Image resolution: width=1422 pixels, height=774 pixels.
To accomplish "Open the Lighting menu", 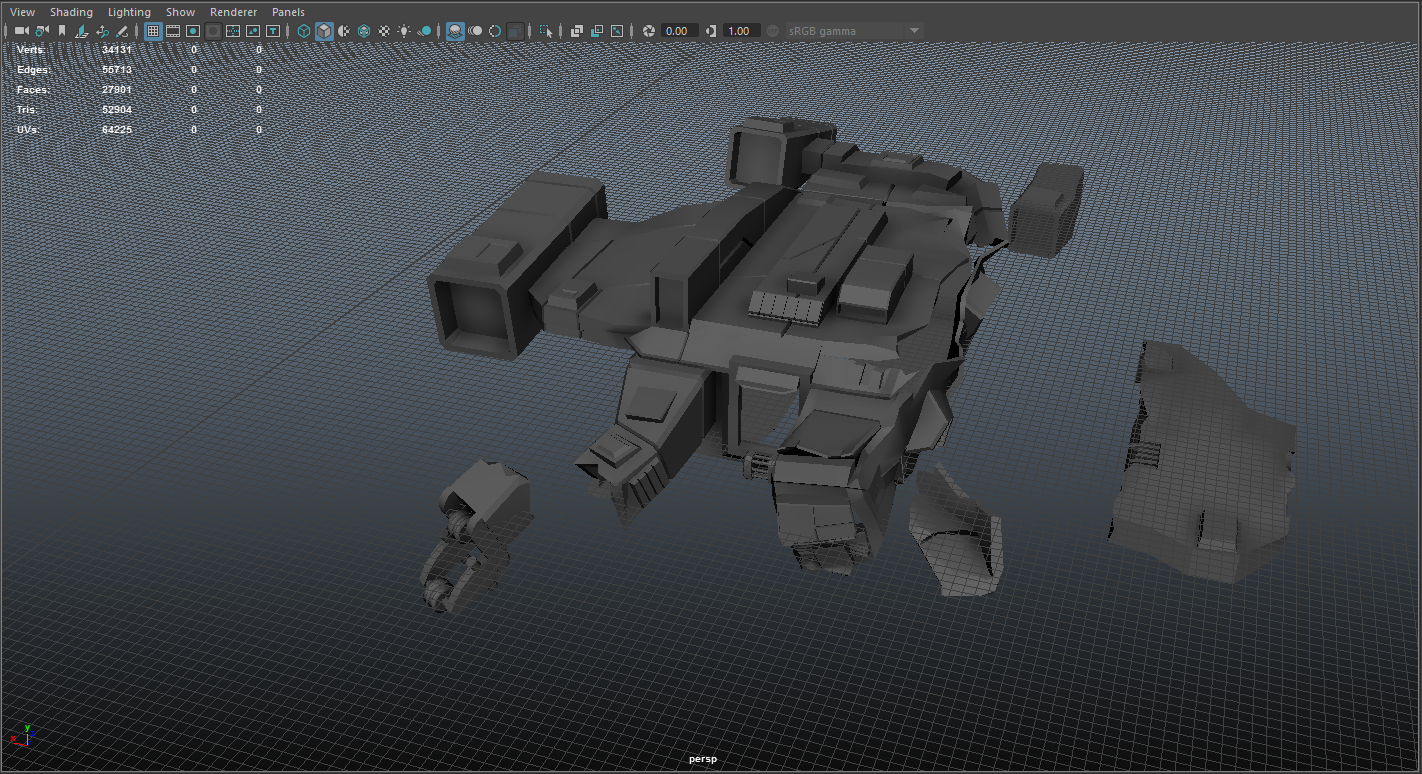I will pyautogui.click(x=129, y=12).
